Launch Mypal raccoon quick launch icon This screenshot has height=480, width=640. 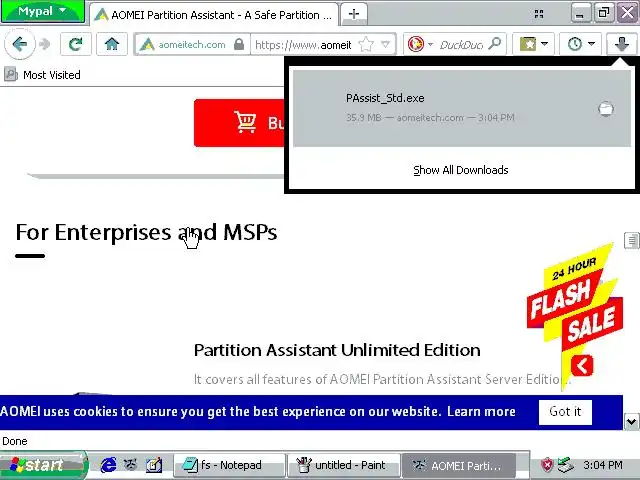[131, 464]
